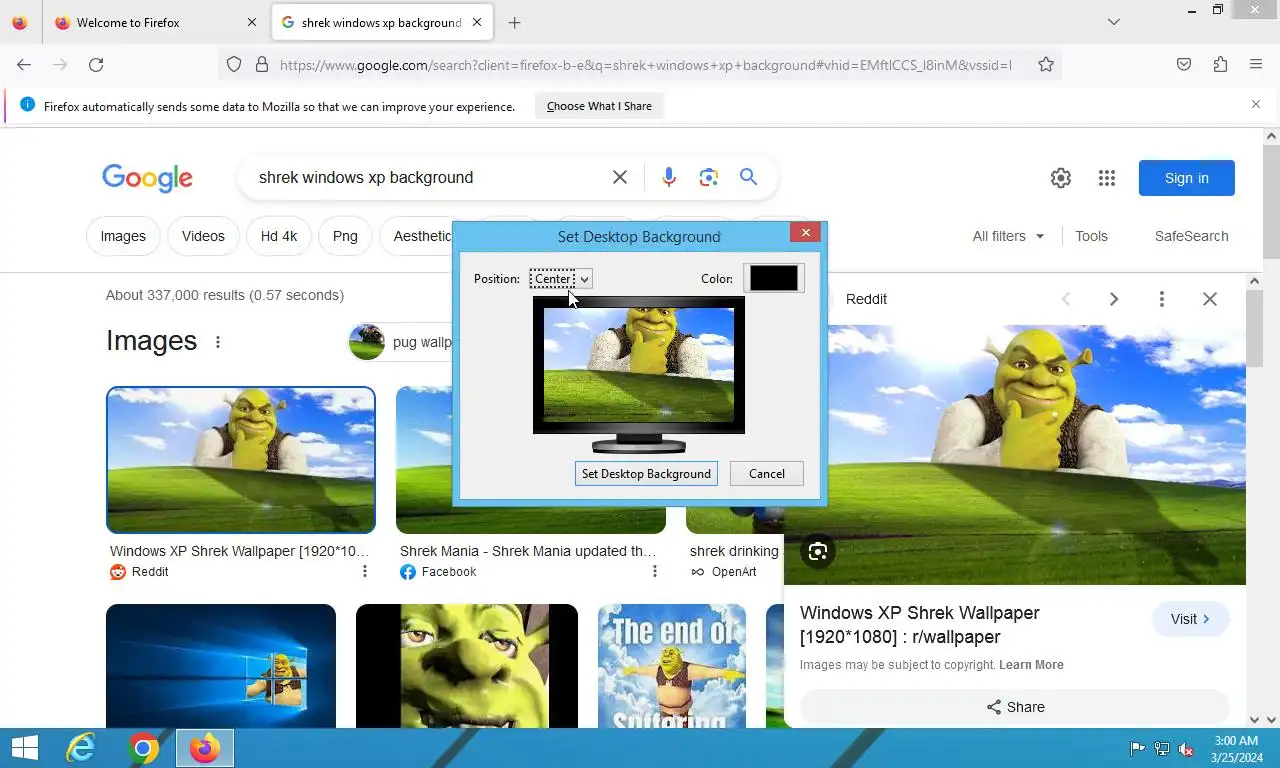Click the Google search text field

[430, 177]
